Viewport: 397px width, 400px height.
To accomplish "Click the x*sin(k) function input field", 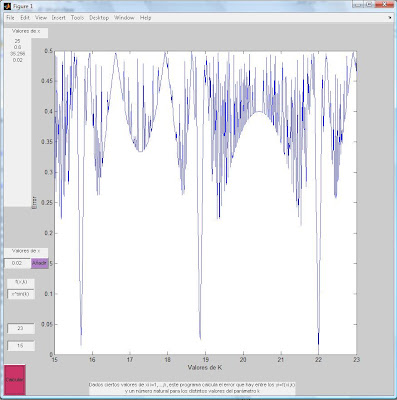I will [x=21, y=294].
